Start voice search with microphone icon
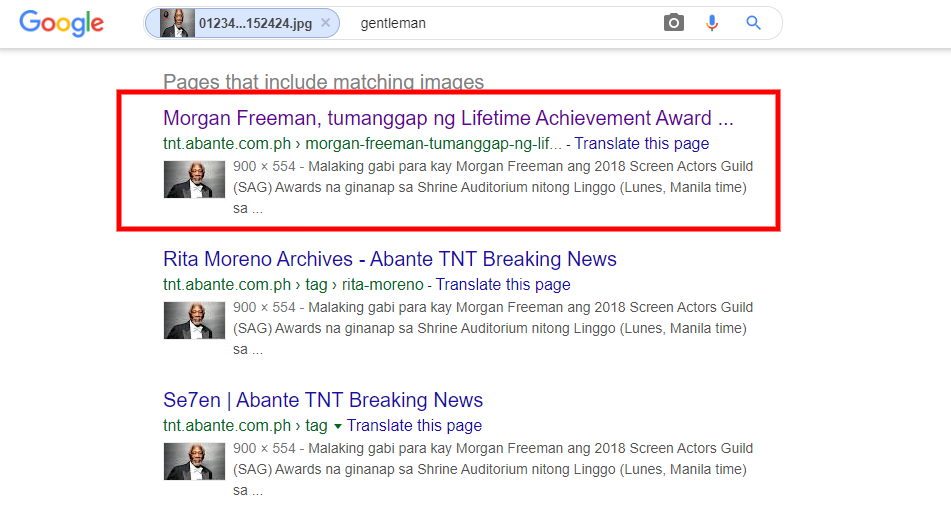This screenshot has height=506, width=951. pyautogui.click(x=712, y=23)
